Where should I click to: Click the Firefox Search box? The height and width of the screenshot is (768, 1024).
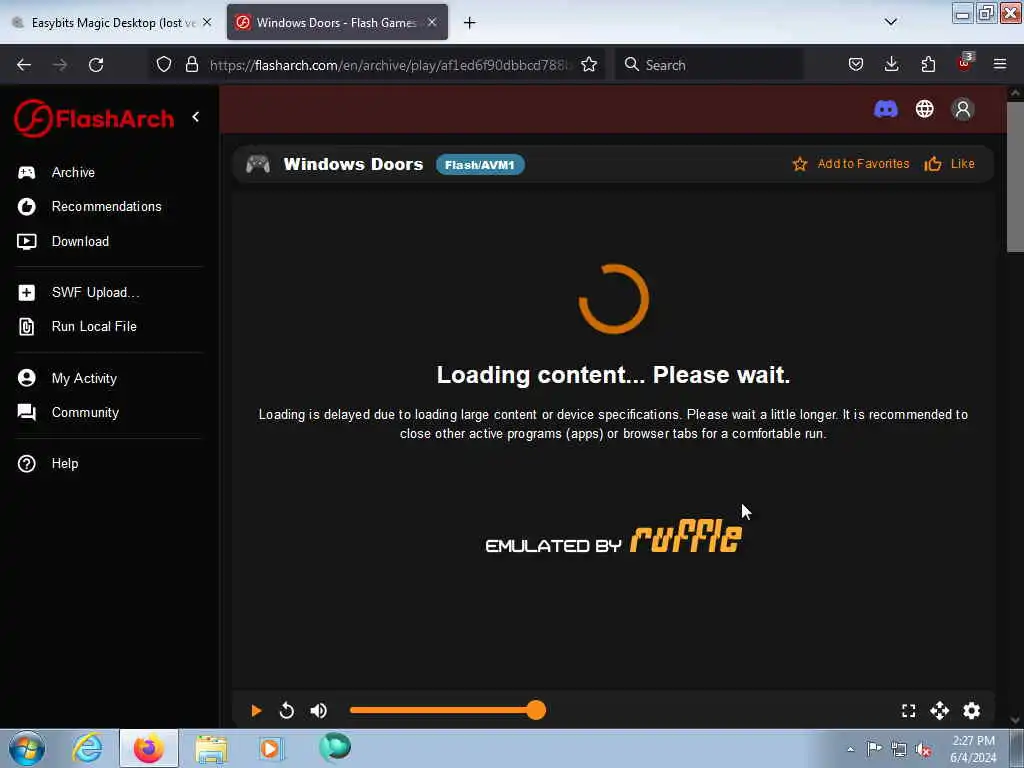[x=709, y=65]
